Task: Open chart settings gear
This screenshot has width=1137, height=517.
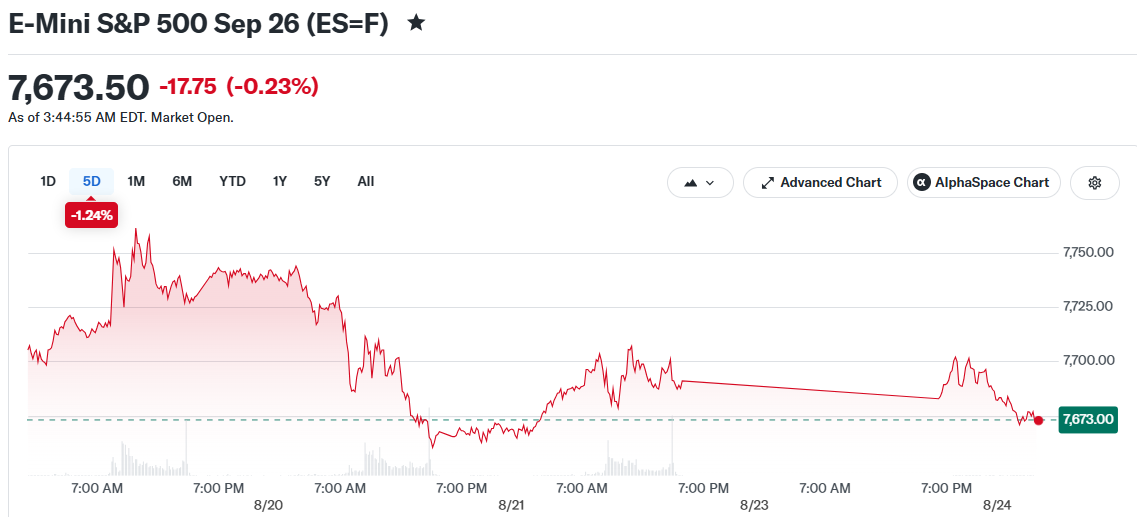Action: coord(1095,183)
